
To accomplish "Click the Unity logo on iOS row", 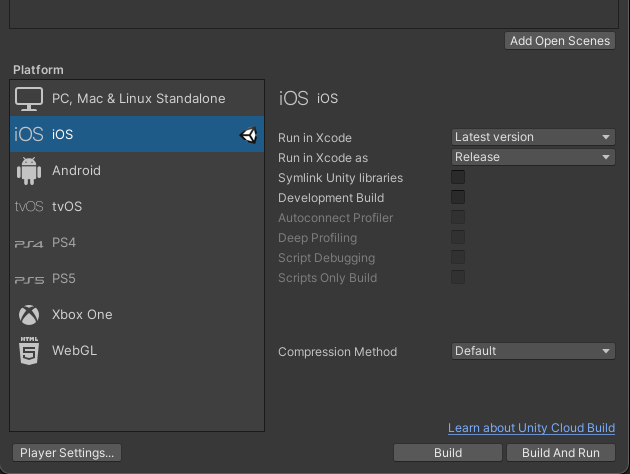I will click(249, 135).
